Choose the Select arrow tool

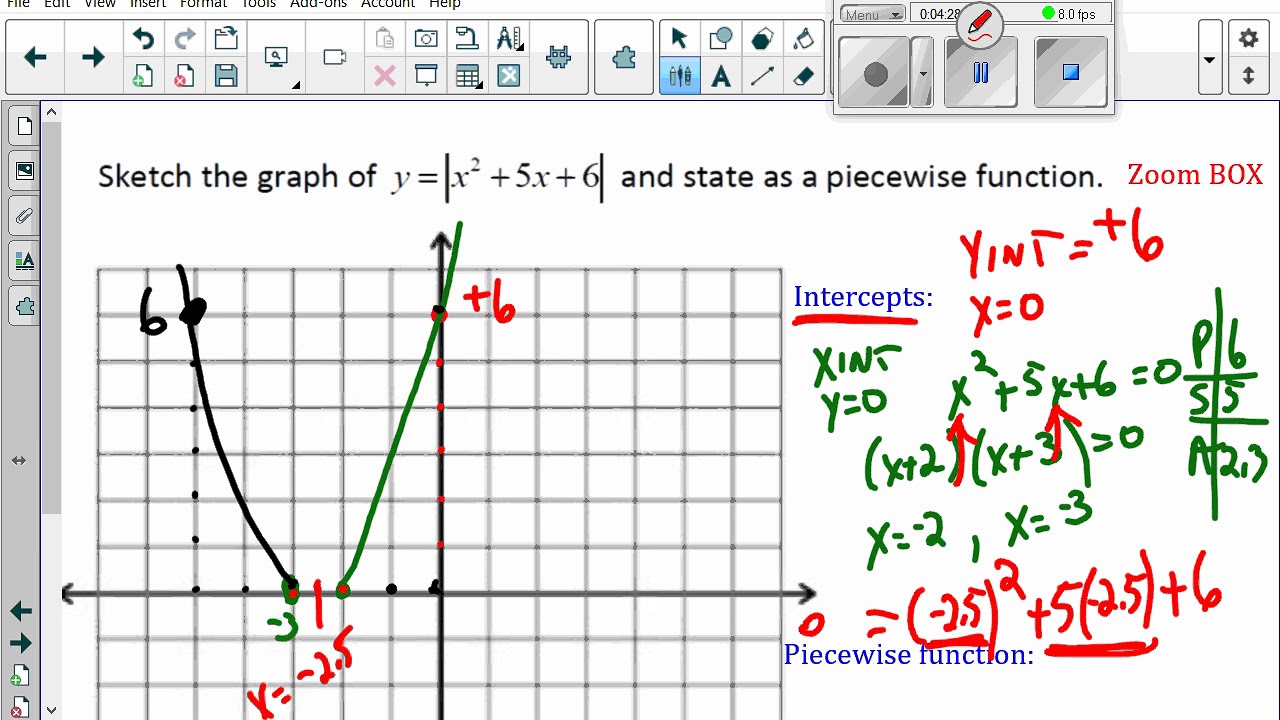point(679,39)
